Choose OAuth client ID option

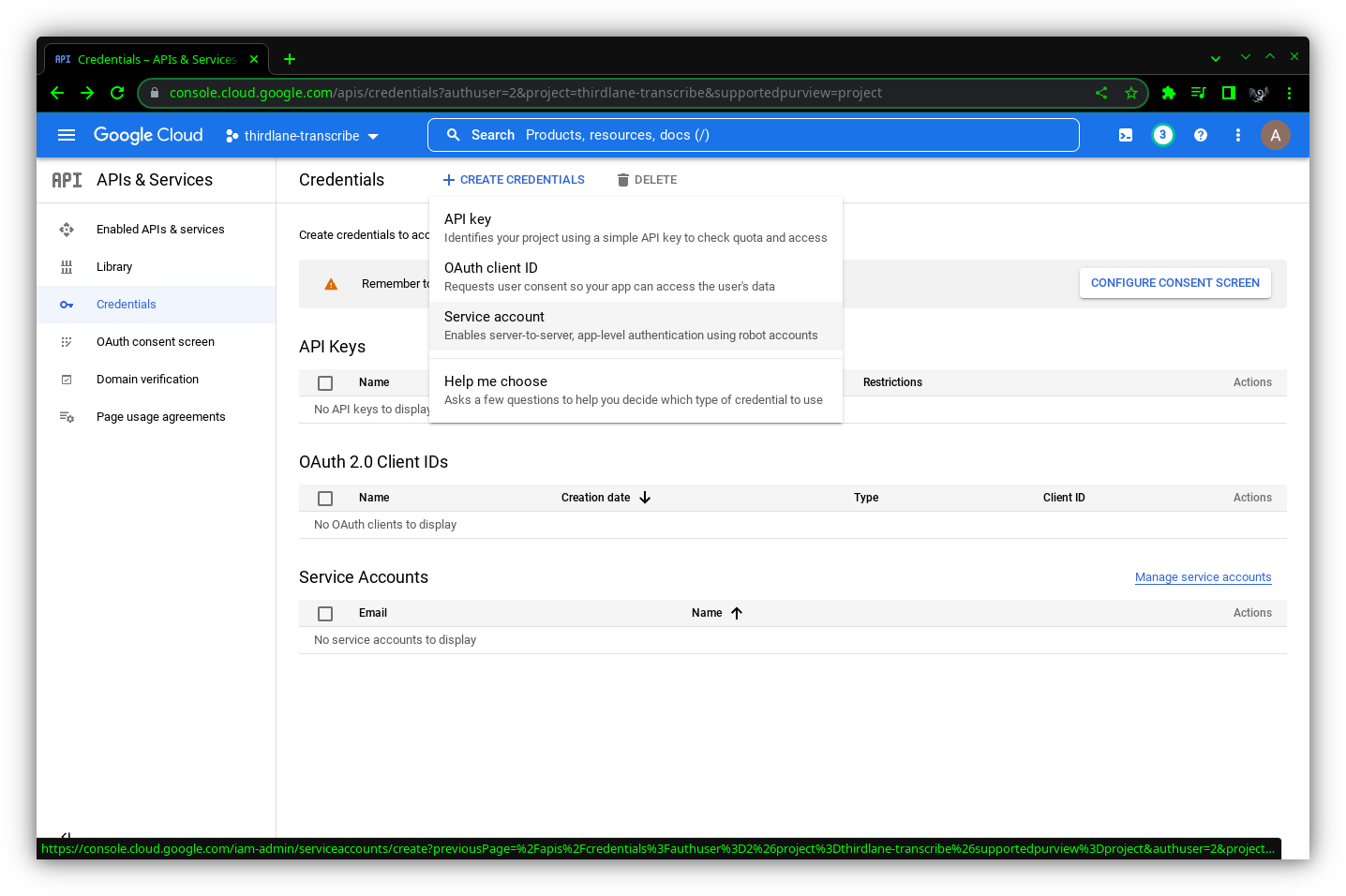click(636, 277)
